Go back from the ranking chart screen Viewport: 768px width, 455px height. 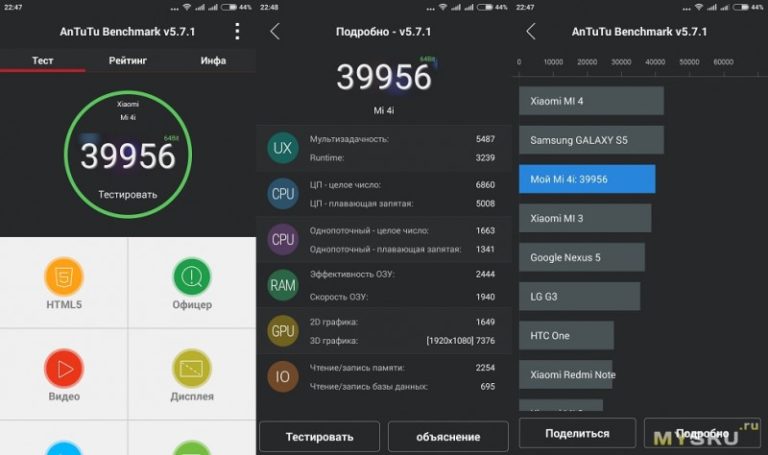[x=531, y=32]
